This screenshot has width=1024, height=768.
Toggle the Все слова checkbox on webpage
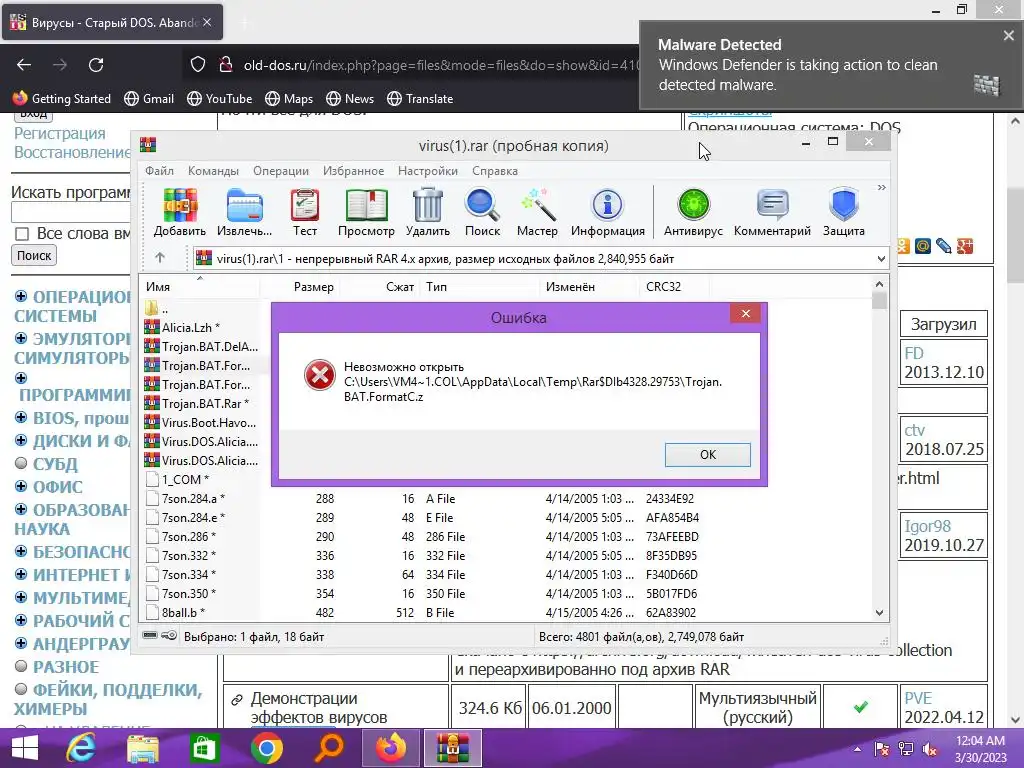22,234
